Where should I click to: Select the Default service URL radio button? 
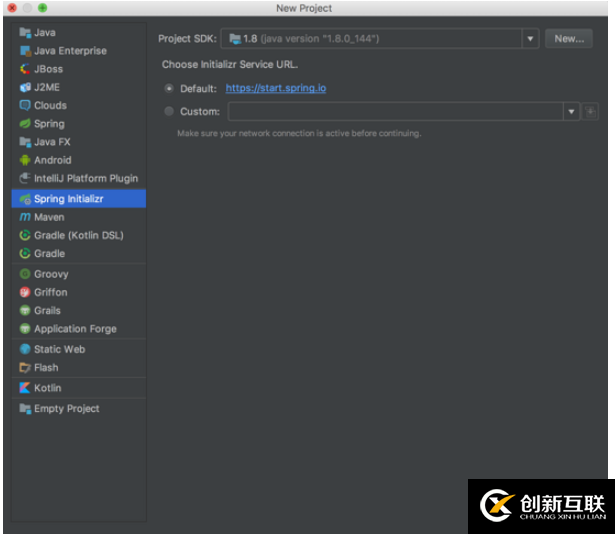pyautogui.click(x=169, y=88)
